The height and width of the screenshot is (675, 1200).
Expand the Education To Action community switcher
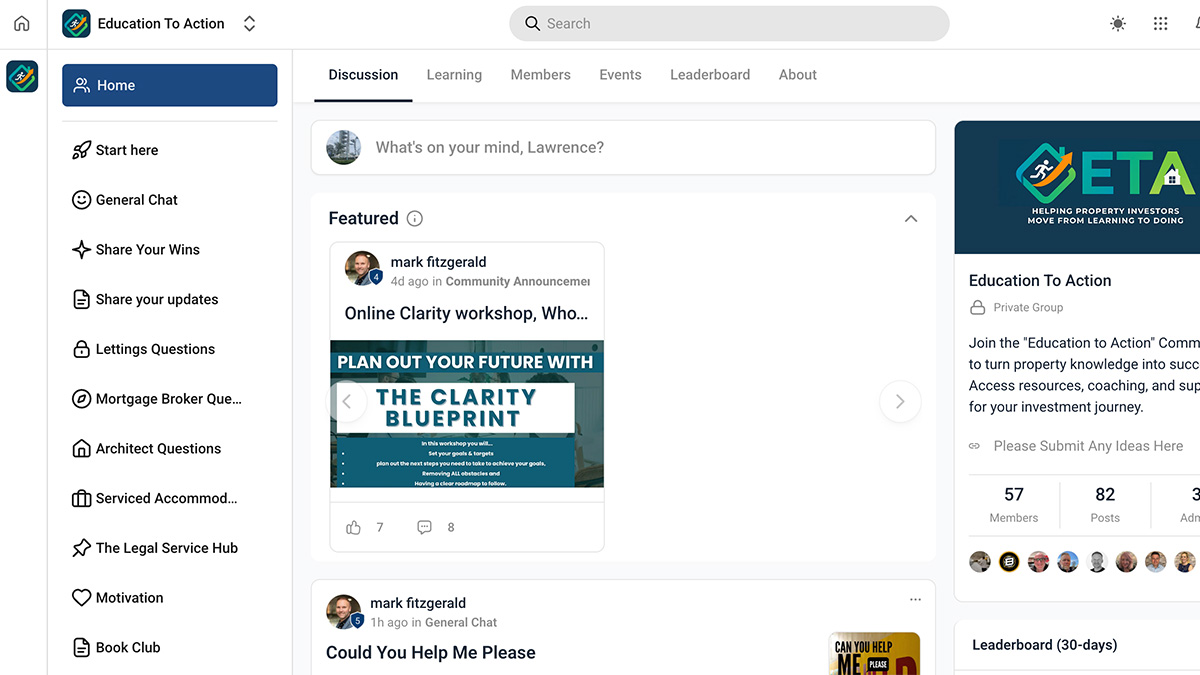coord(248,23)
